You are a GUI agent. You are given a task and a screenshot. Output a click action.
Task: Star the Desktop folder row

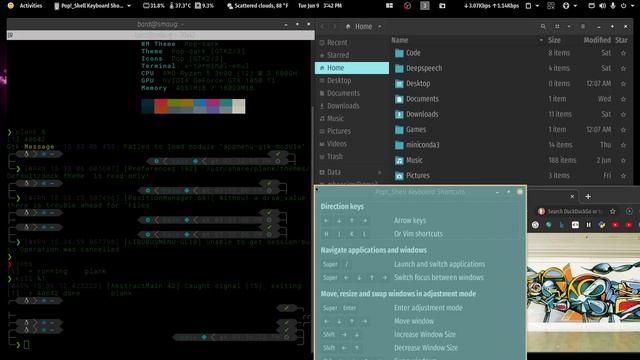[623, 84]
